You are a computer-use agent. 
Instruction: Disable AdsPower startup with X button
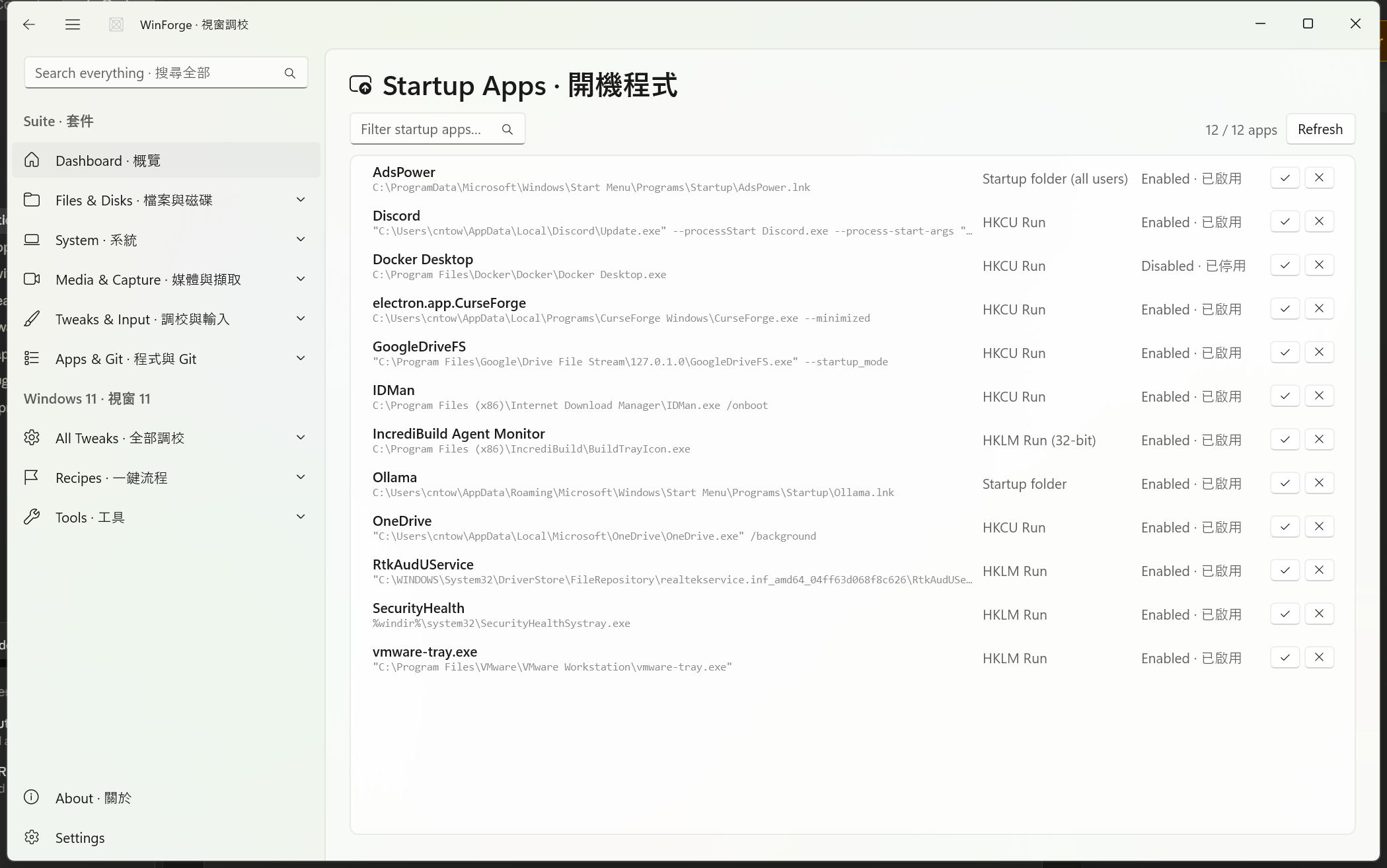1319,178
